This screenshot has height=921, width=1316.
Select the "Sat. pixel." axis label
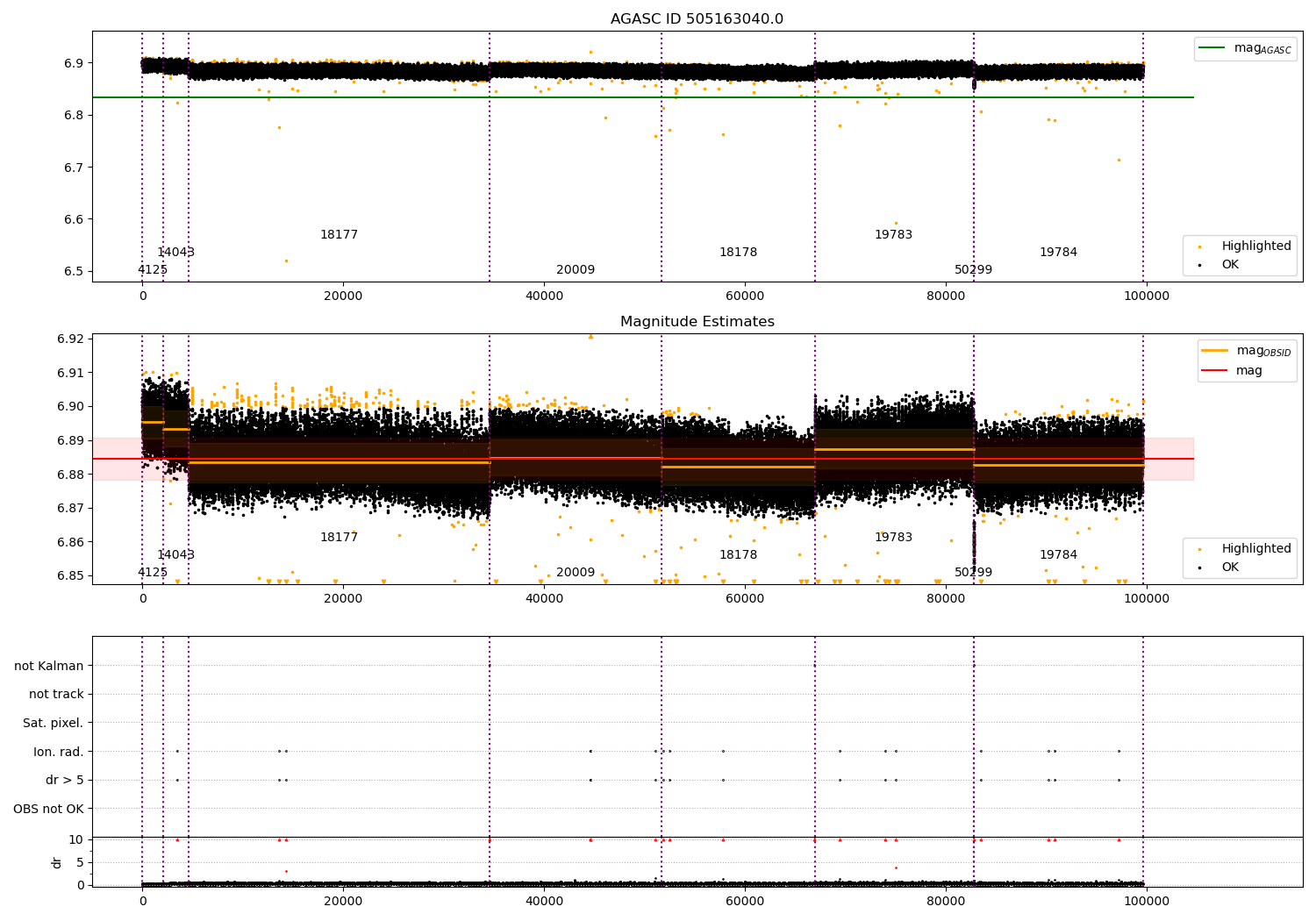point(53,723)
